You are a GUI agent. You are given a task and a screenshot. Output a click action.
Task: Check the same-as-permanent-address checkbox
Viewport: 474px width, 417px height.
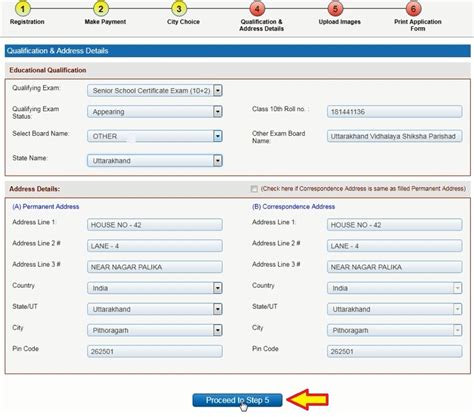click(x=254, y=189)
